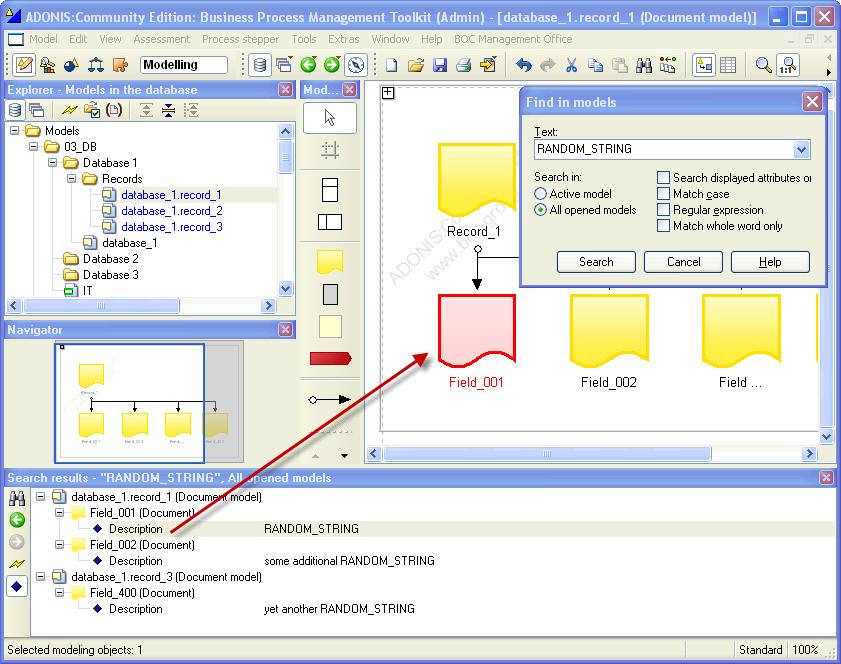841x664 pixels.
Task: Close the Explorer panel
Action: pos(286,90)
